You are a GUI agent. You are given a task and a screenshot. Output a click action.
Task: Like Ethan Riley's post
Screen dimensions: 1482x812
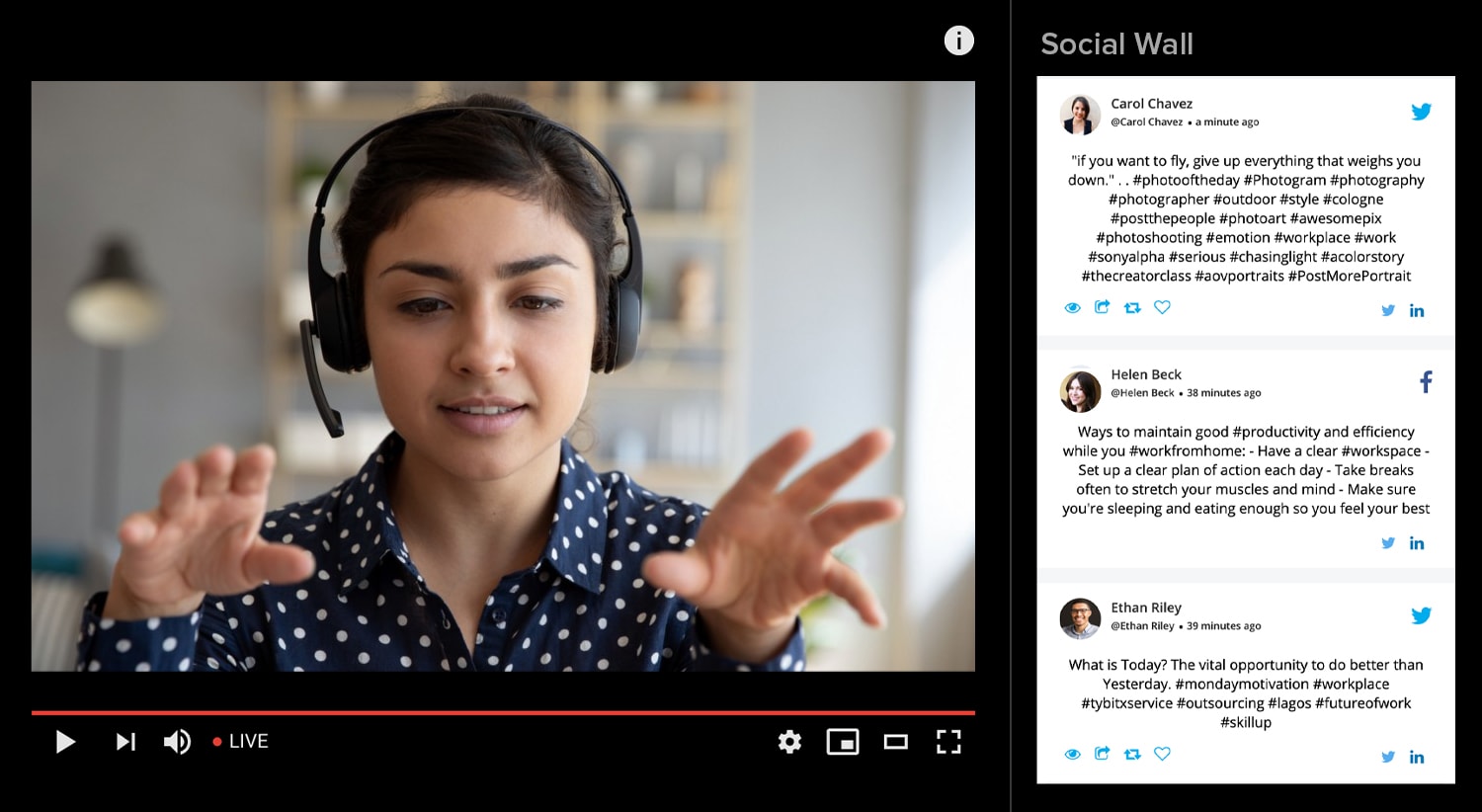coord(1163,754)
